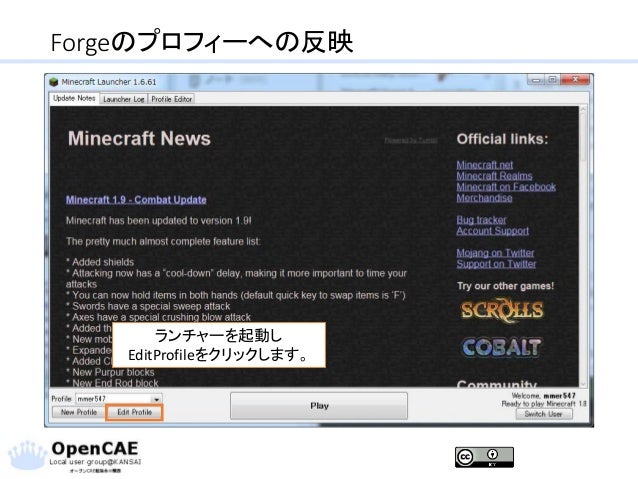
Task: Open the Profile Editor tab
Action: [x=171, y=99]
